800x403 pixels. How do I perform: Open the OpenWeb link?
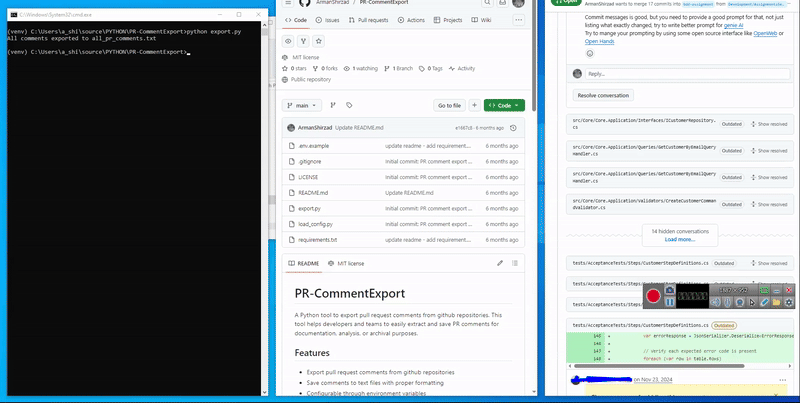765,33
